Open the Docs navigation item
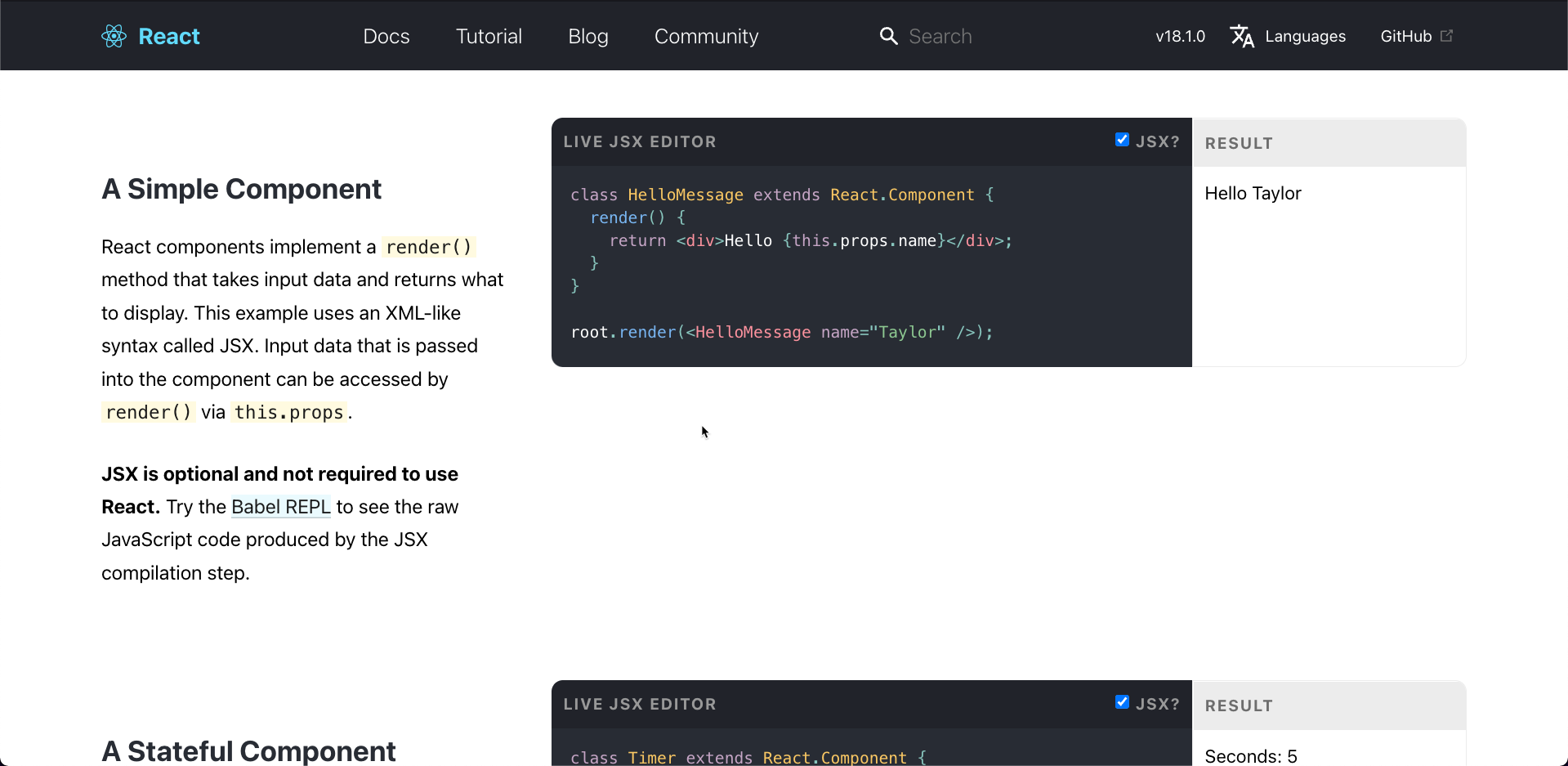Screen dimensions: 1568x766 (x=386, y=36)
